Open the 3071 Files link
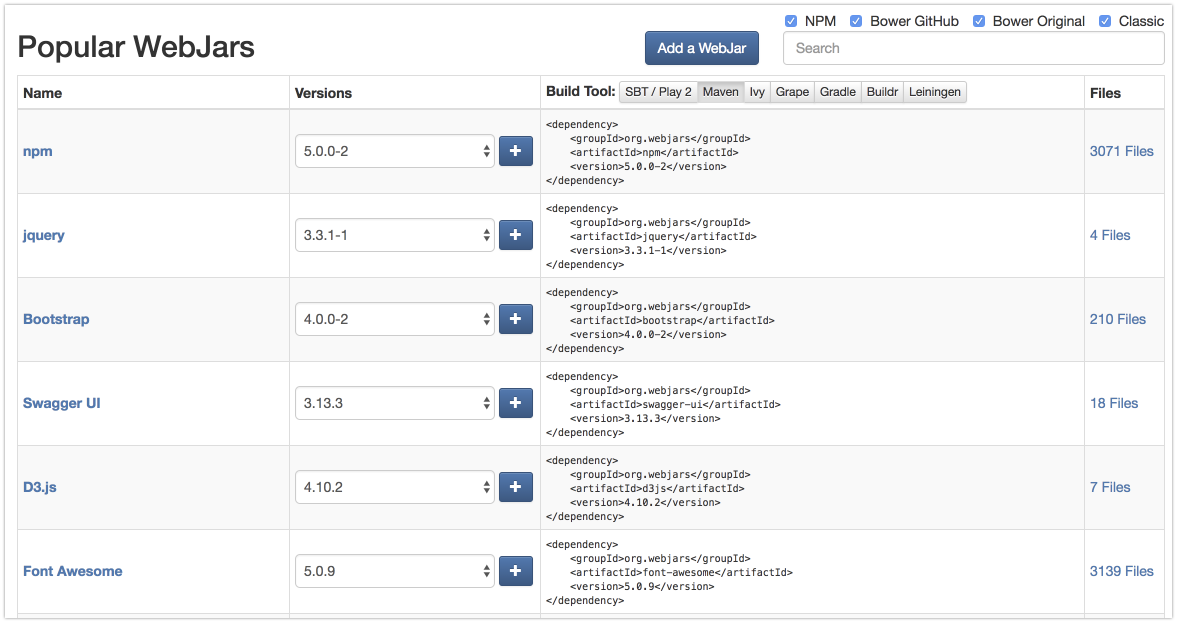1177x623 pixels. (x=1121, y=151)
